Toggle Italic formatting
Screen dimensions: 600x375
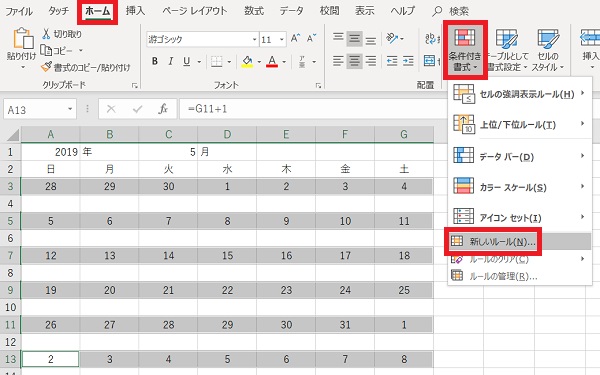(x=171, y=61)
